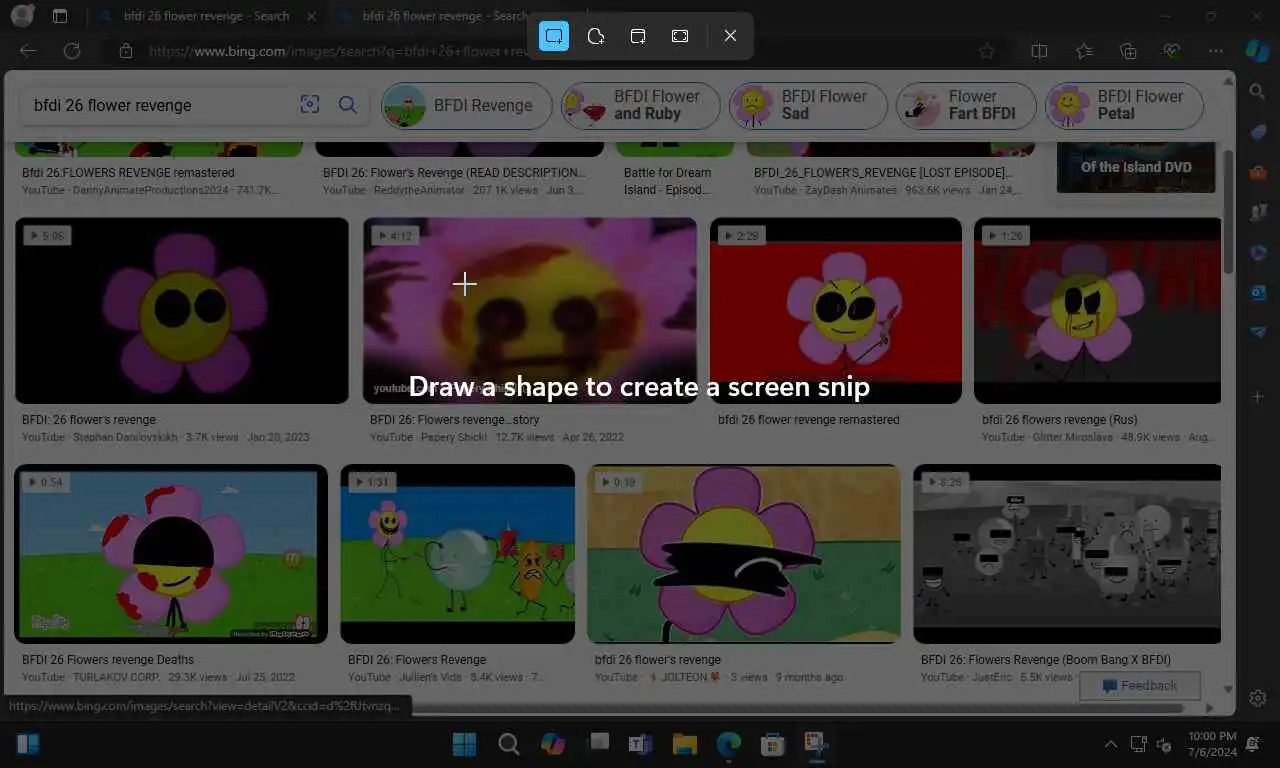1280x768 pixels.
Task: Open the Favorites list
Action: point(1084,51)
